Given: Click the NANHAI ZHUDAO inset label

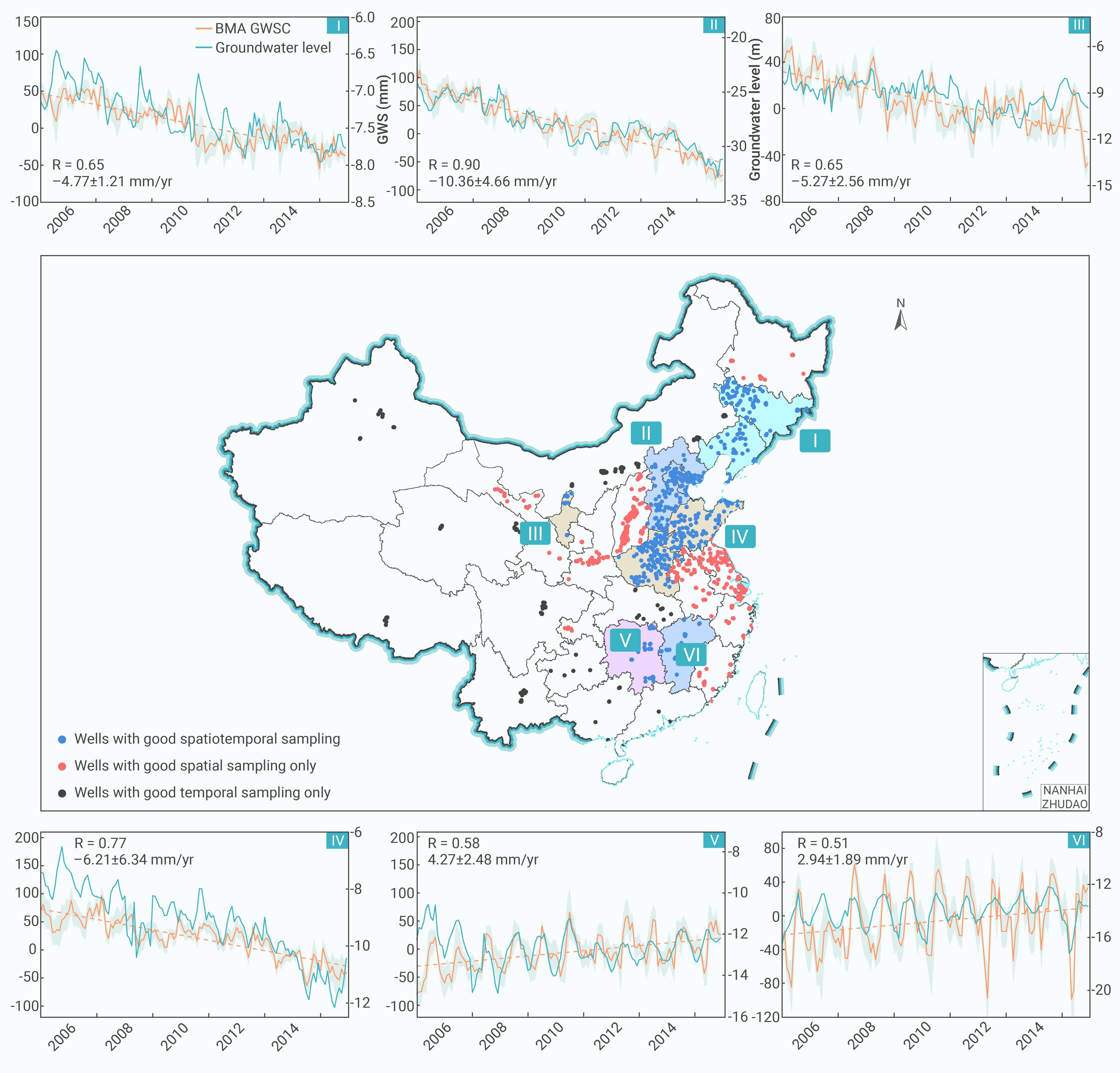Looking at the screenshot, I should pos(1065,797).
